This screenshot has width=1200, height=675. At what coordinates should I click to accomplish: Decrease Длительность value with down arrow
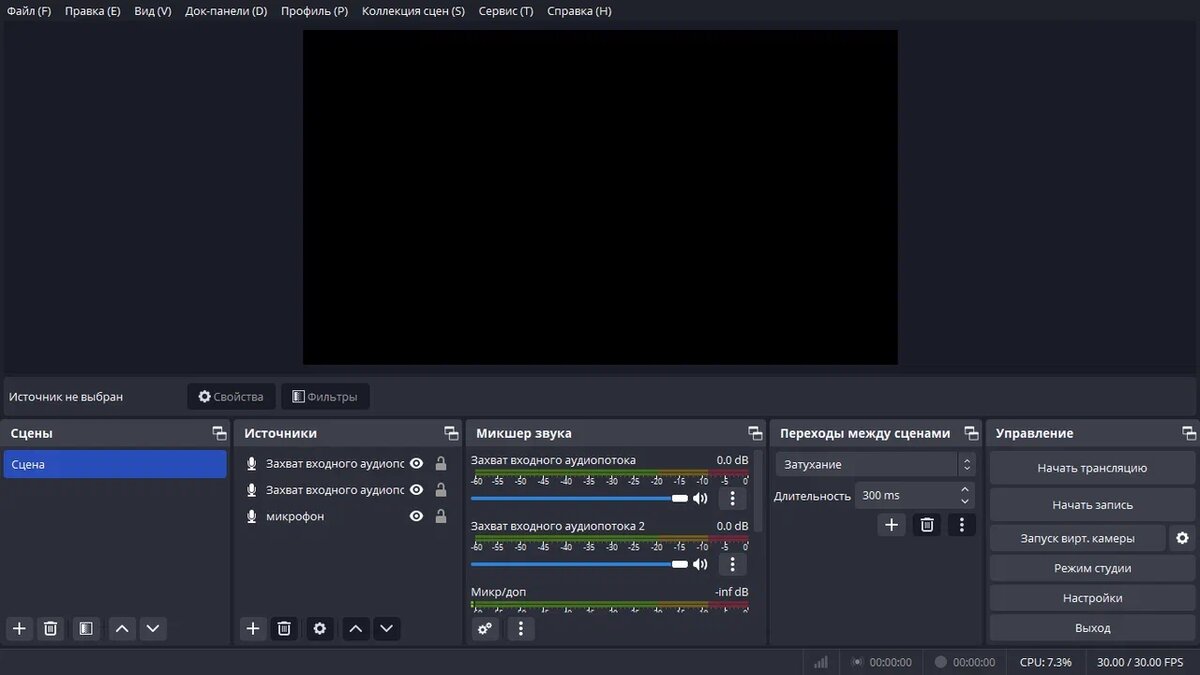tap(965, 501)
